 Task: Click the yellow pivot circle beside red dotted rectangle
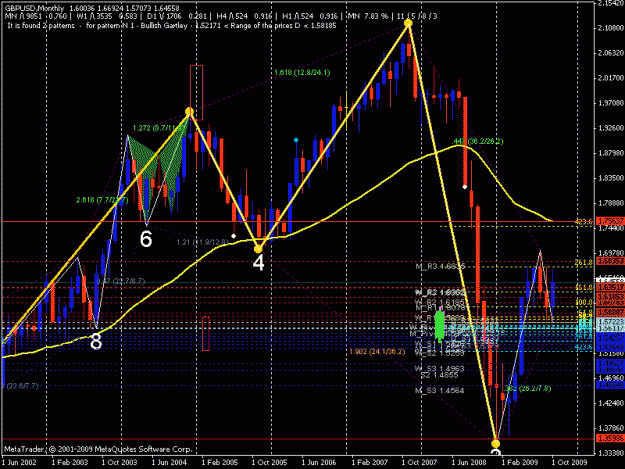point(189,112)
